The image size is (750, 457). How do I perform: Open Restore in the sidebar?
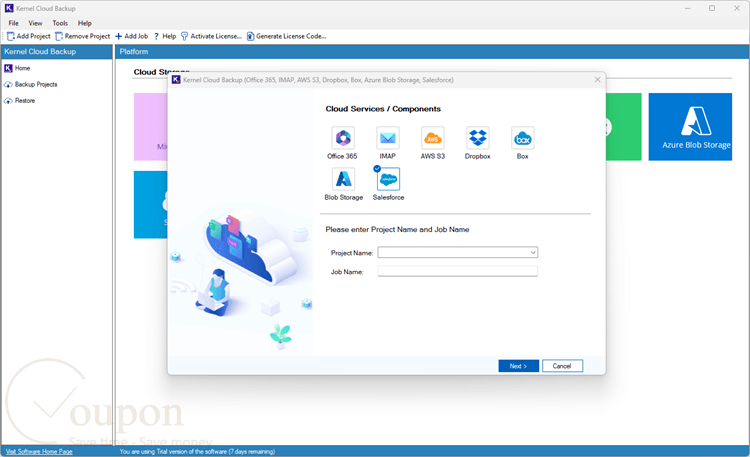20,100
